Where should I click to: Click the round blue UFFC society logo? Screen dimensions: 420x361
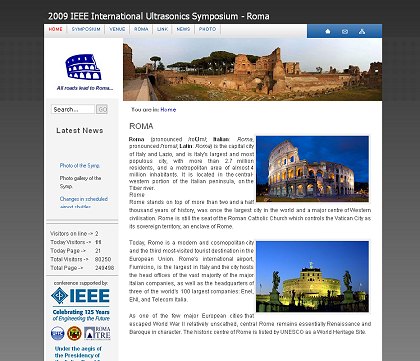58,333
